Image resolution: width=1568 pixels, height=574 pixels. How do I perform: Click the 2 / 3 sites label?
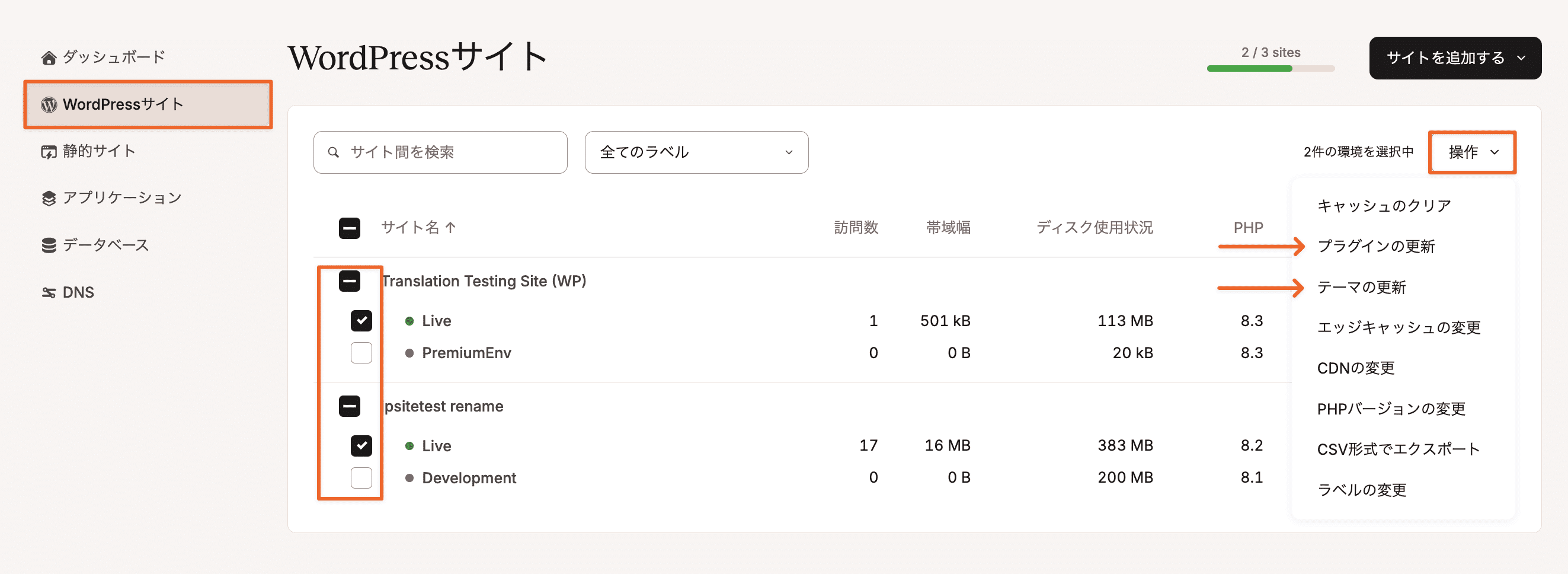(1271, 53)
